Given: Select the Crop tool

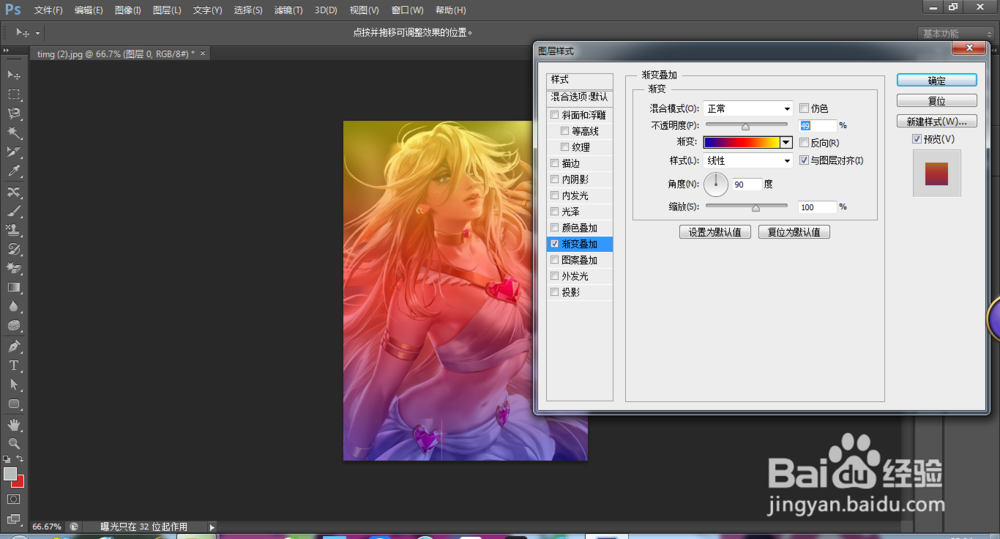Looking at the screenshot, I should 13,152.
